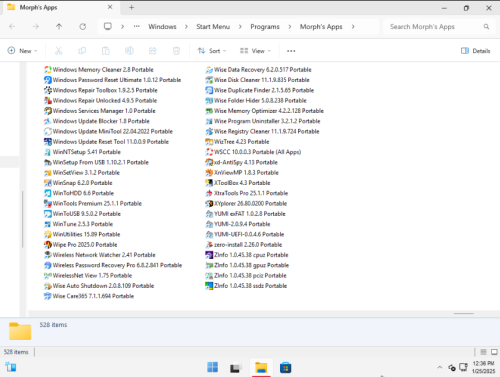Open the Sort options dropdown
This screenshot has width=500, height=377.
[212, 51]
